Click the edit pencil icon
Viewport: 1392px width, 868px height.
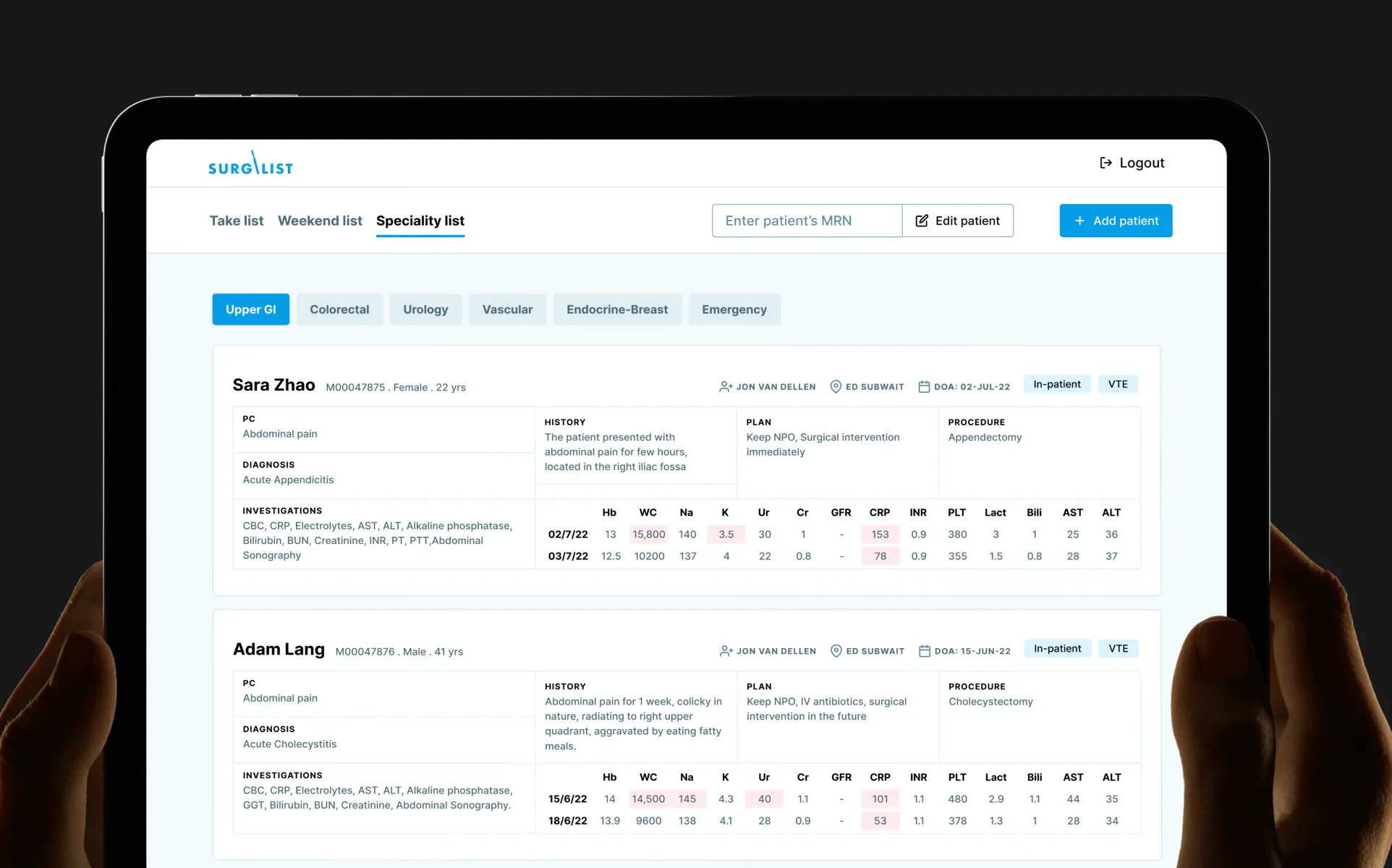tap(922, 221)
